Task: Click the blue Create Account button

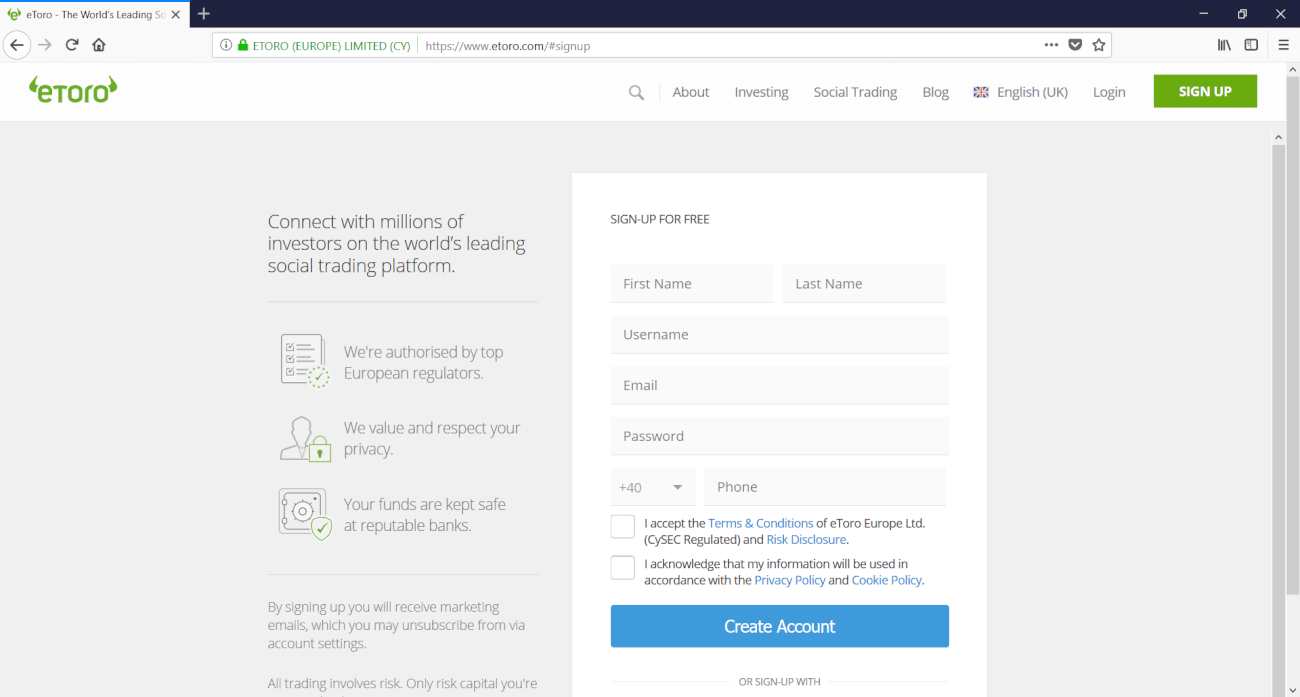Action: click(x=780, y=626)
